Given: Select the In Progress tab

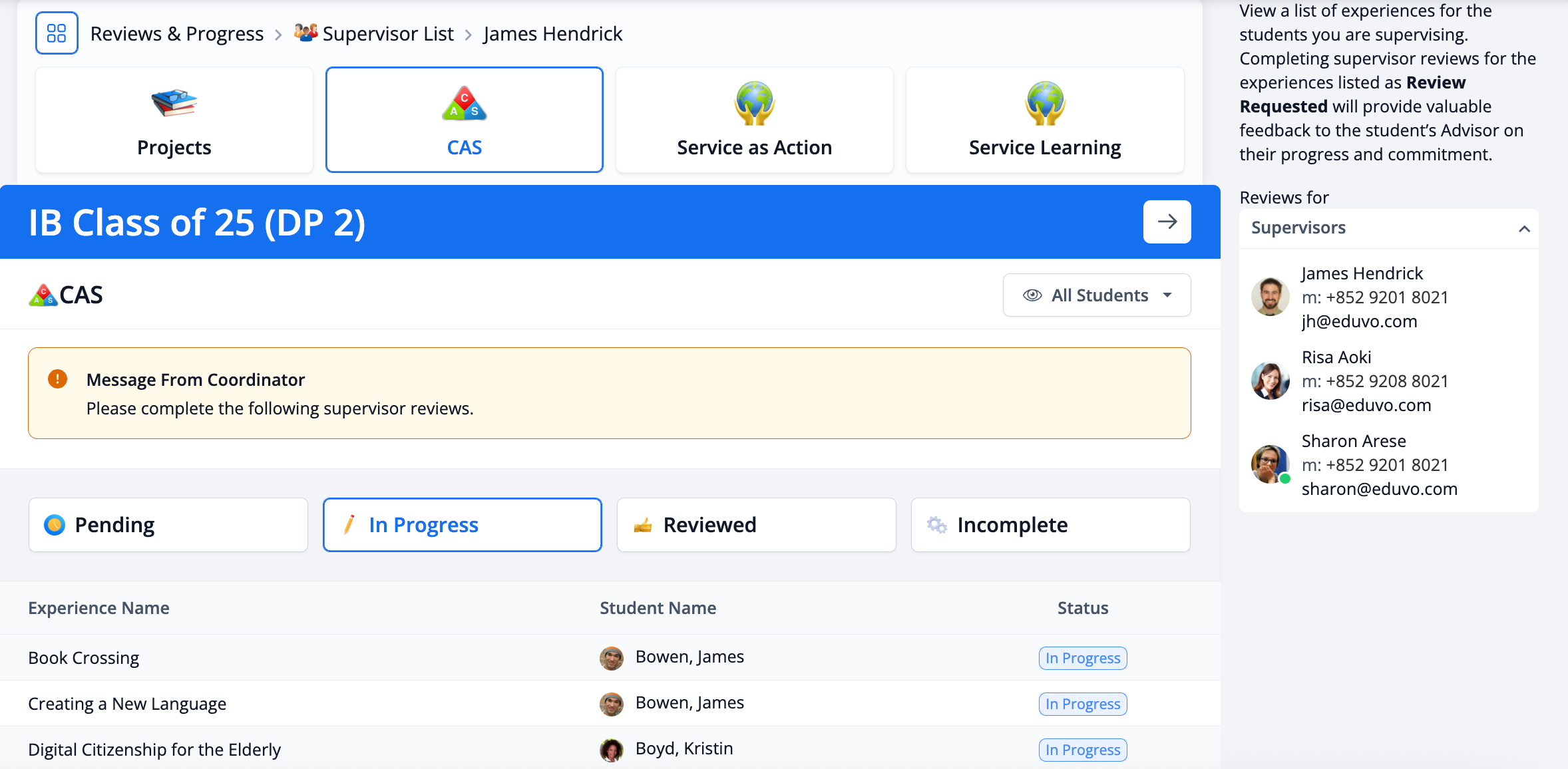Looking at the screenshot, I should pyautogui.click(x=463, y=525).
